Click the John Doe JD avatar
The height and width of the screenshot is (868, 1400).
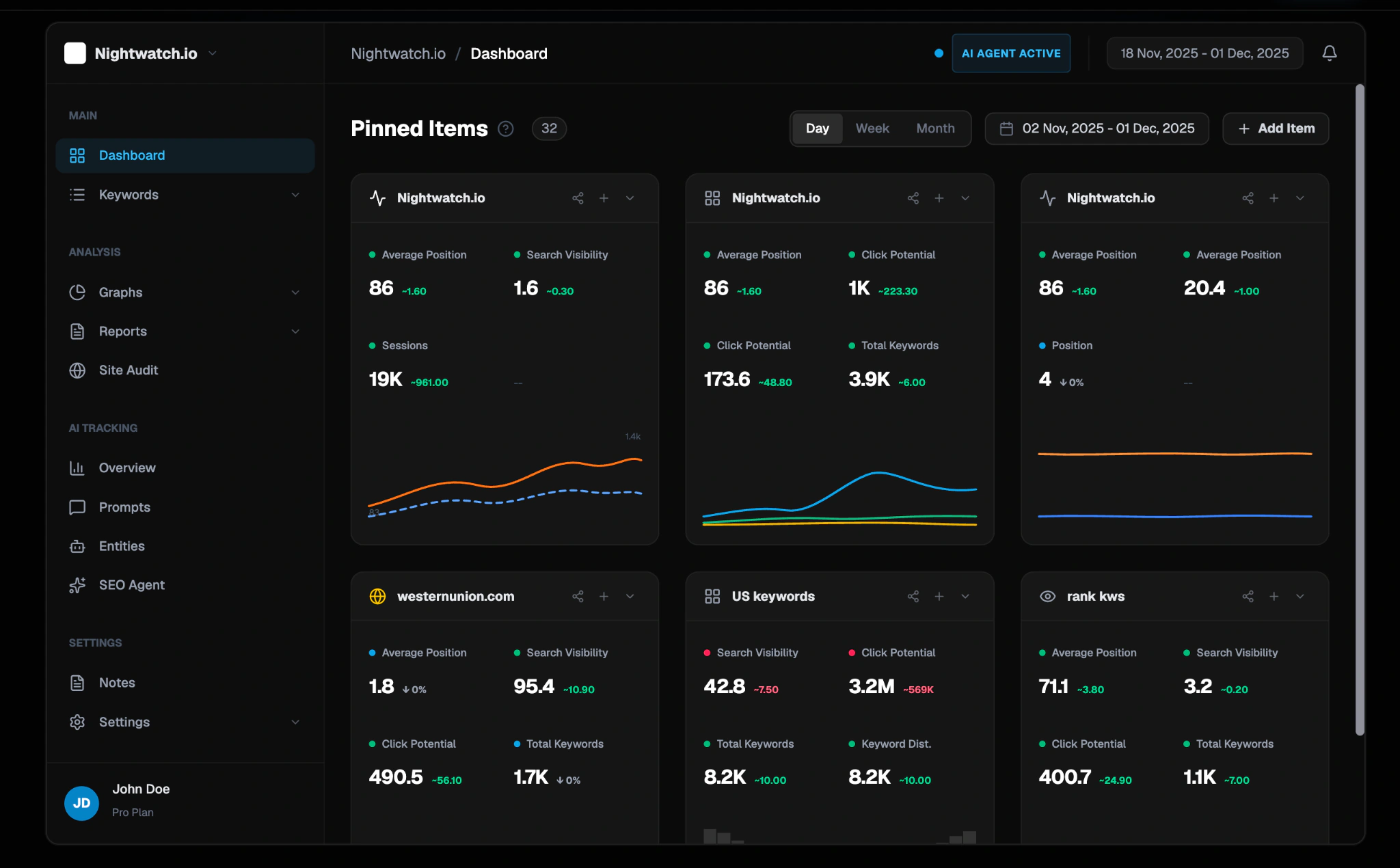point(81,803)
